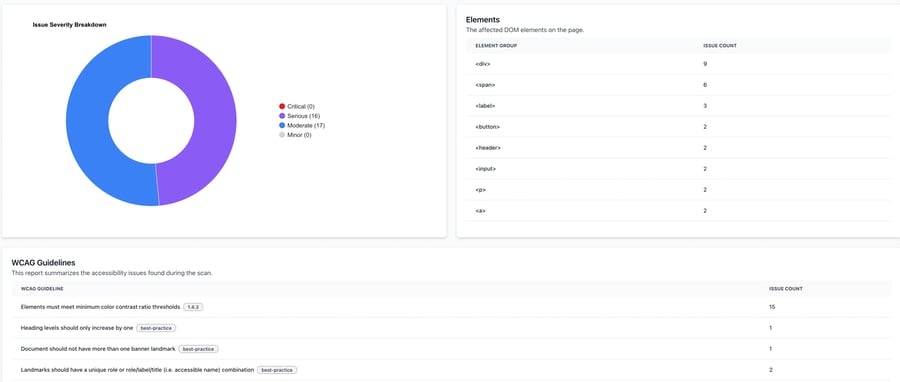The width and height of the screenshot is (900, 382).
Task: Toggle the Serious (16) legend entry
Action: pos(299,116)
